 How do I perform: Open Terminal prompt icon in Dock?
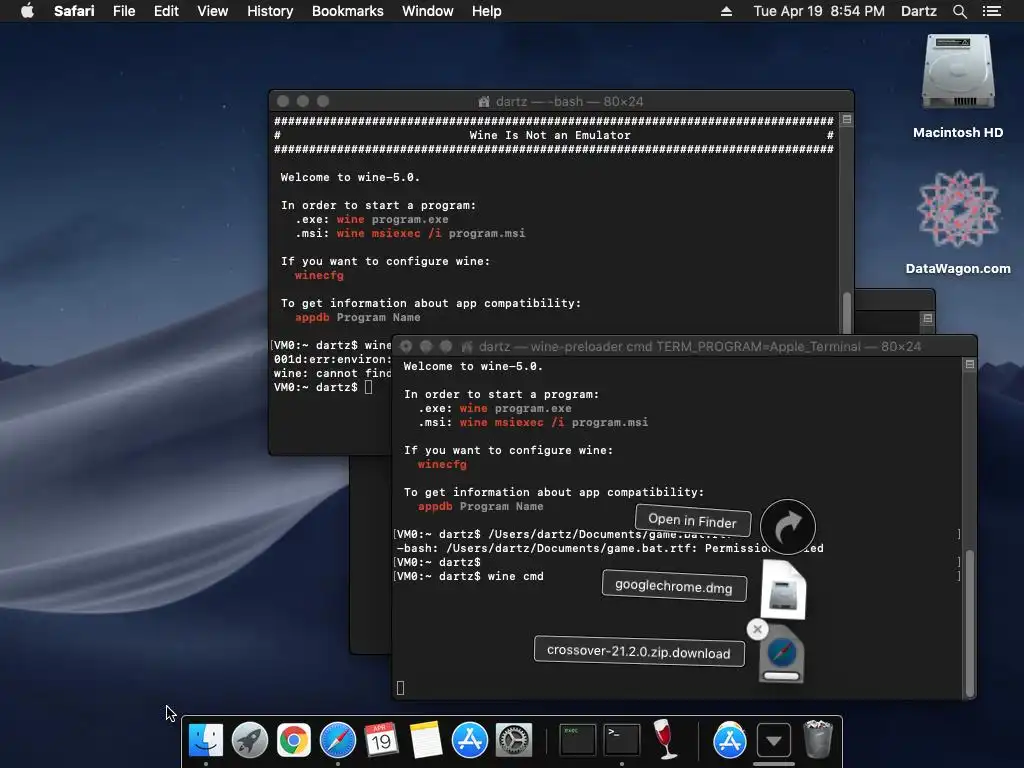click(x=621, y=740)
